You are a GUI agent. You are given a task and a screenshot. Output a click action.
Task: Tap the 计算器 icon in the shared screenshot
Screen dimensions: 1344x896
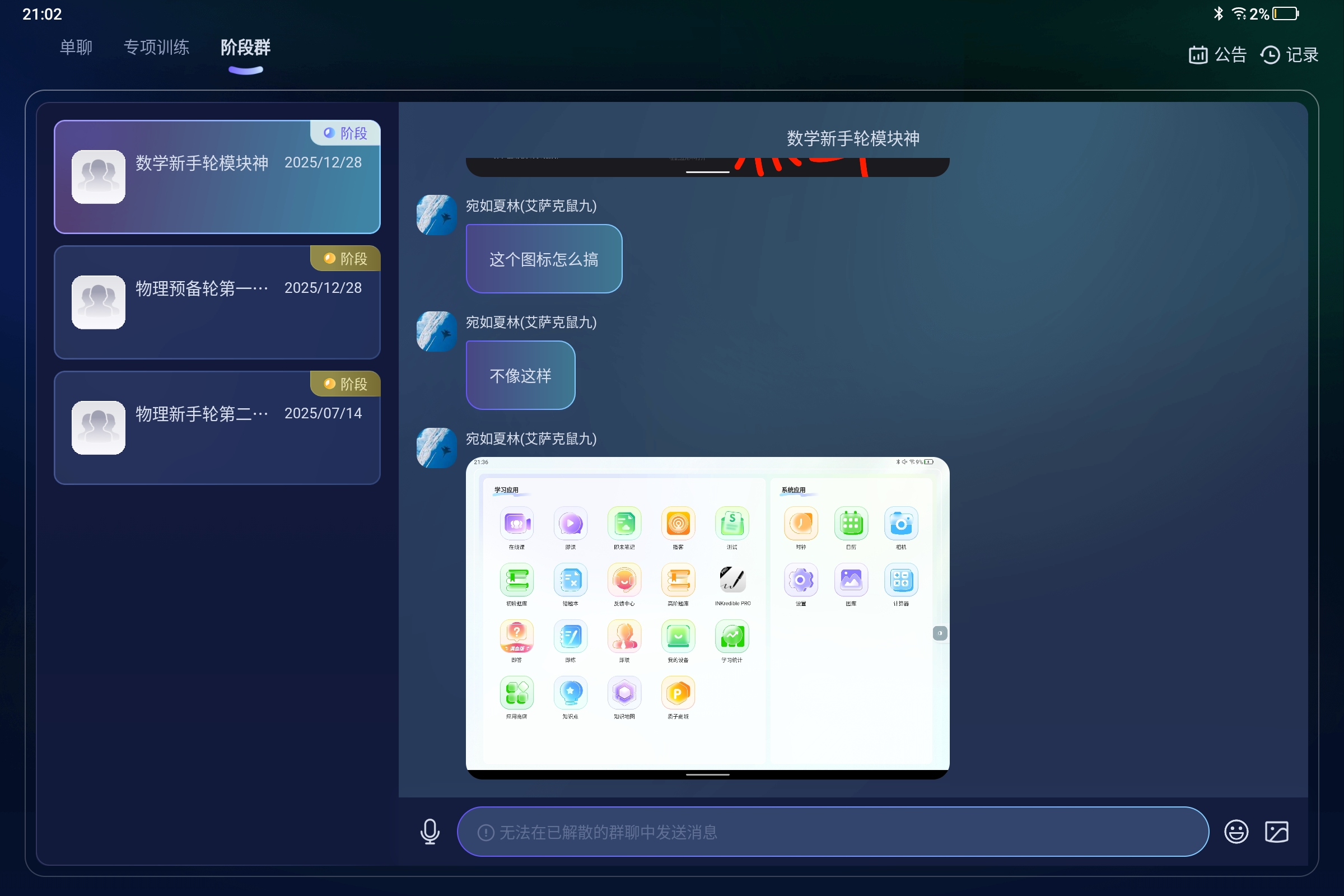[901, 581]
